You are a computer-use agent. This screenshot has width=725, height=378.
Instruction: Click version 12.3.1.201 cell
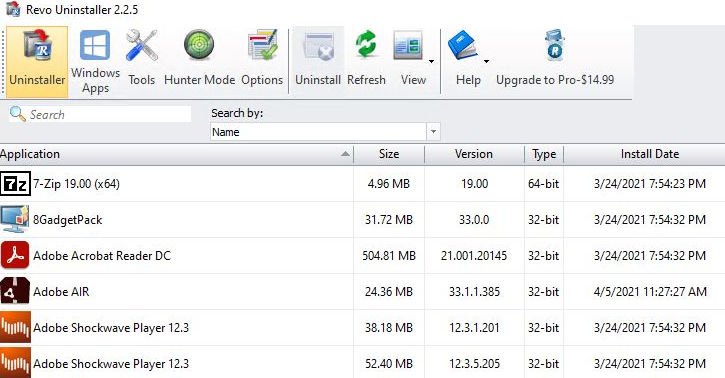pos(474,328)
